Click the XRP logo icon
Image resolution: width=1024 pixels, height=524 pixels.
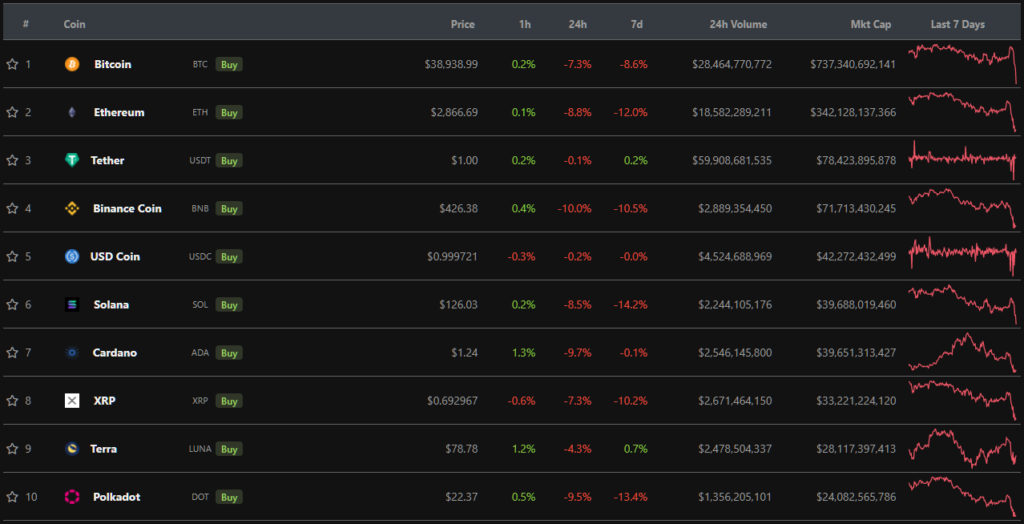point(72,401)
